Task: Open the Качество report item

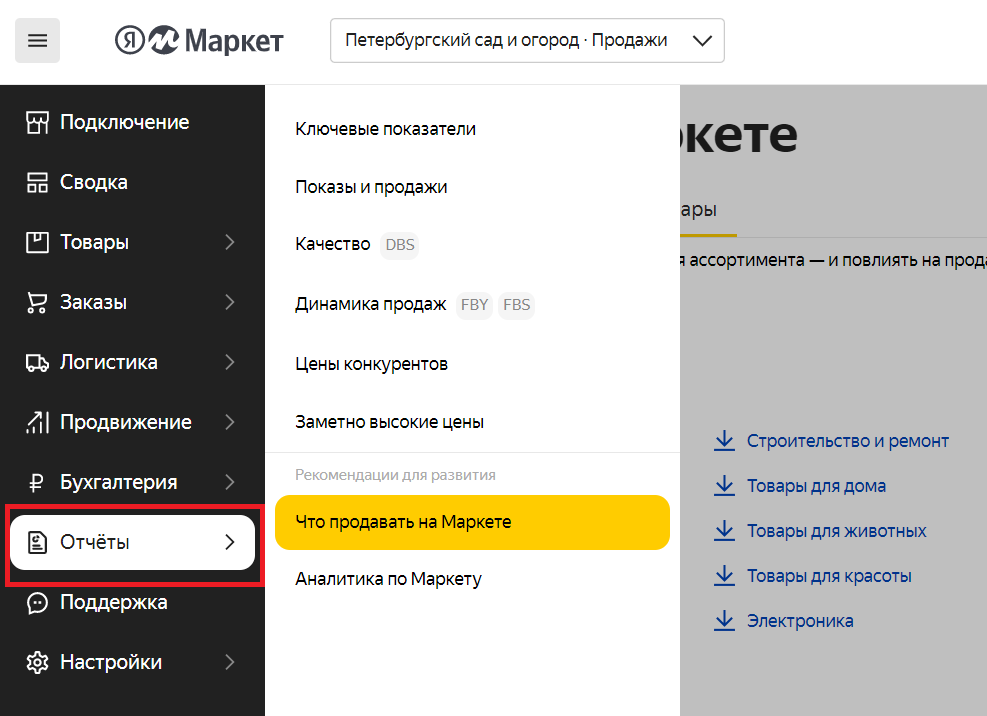Action: coord(332,244)
